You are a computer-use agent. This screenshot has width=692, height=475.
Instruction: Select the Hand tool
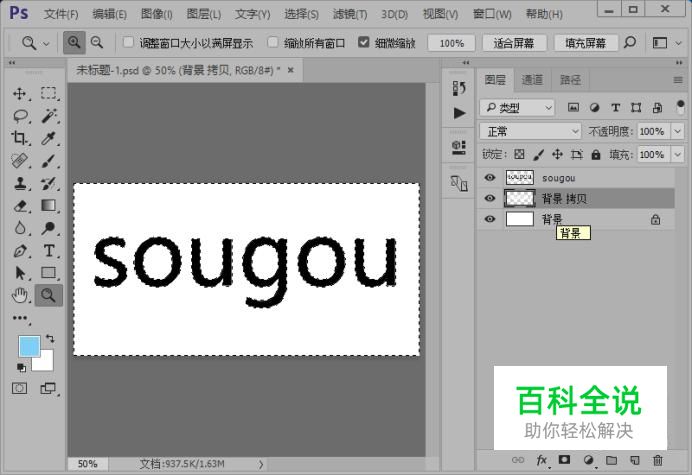point(20,294)
